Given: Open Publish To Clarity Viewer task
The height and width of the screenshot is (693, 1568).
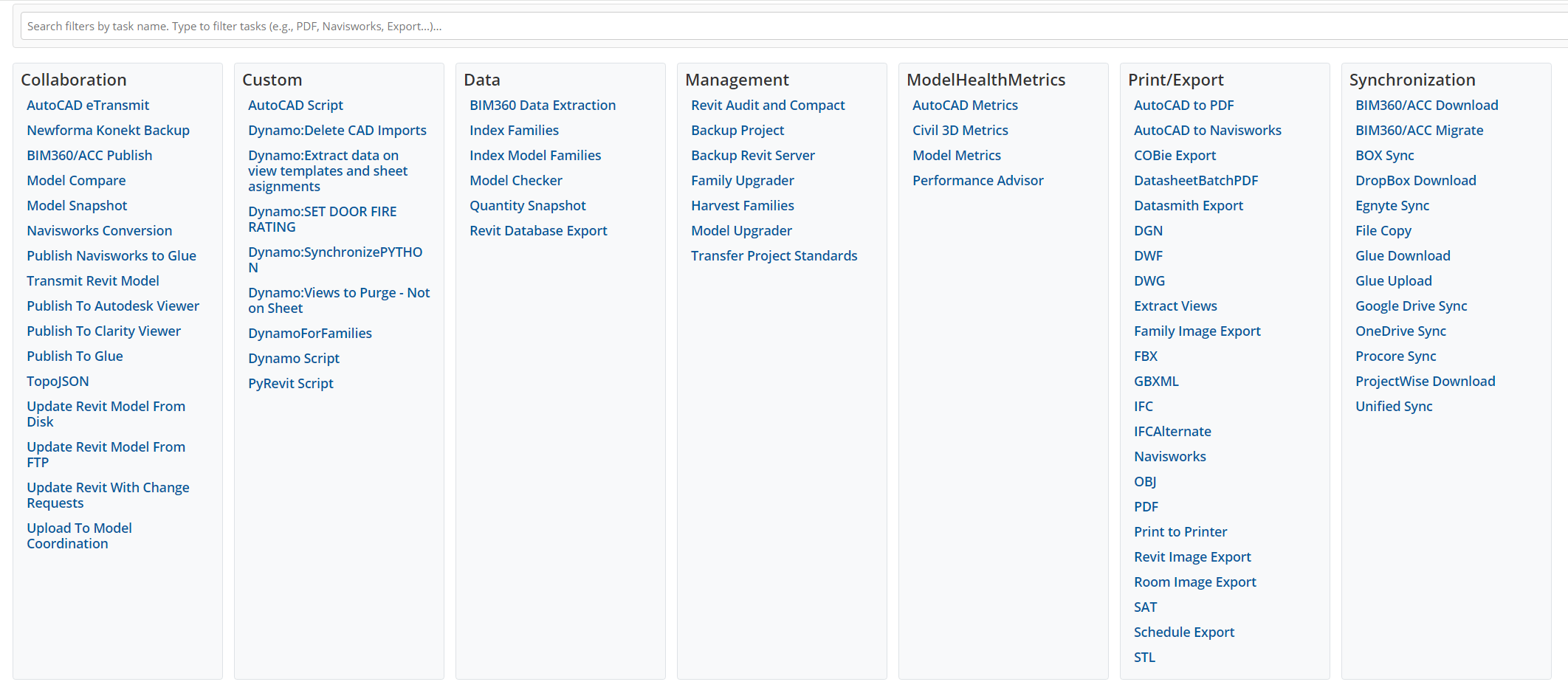Looking at the screenshot, I should [103, 331].
